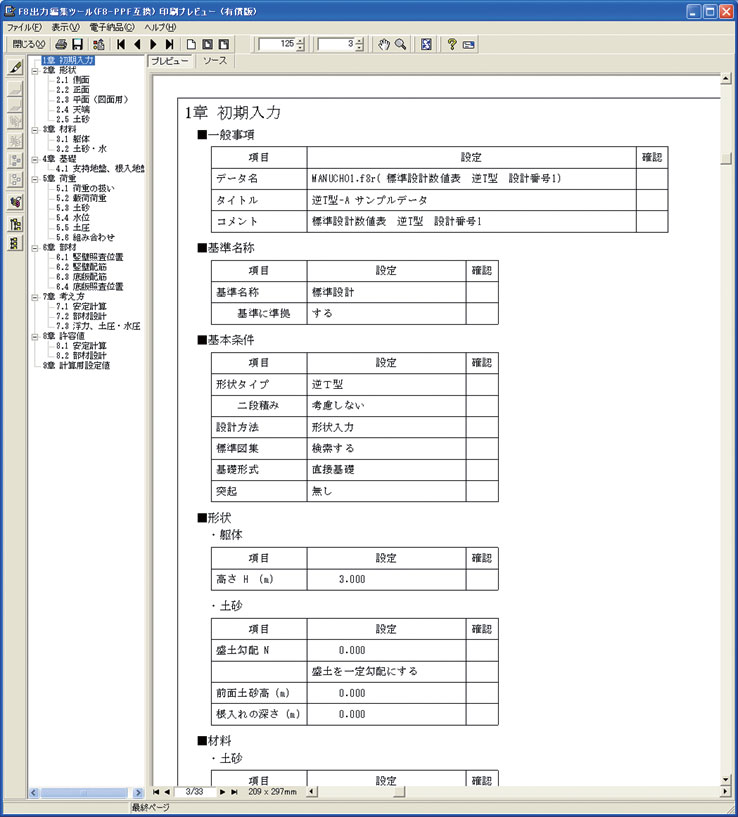This screenshot has height=817, width=738.
Task: Click the save floppy disk icon
Action: [x=78, y=44]
